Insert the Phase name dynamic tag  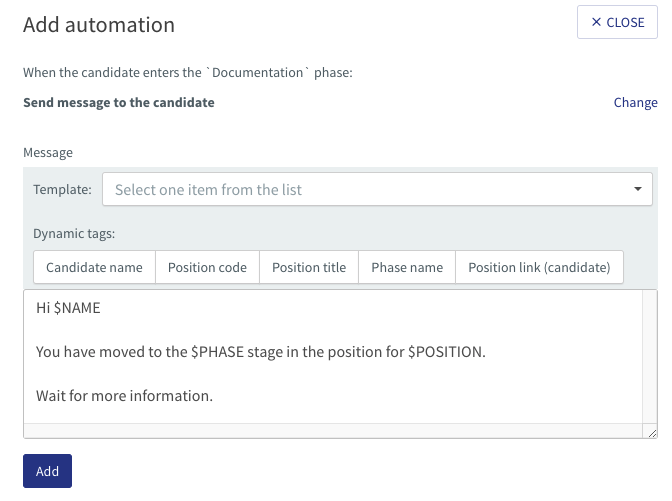click(407, 267)
